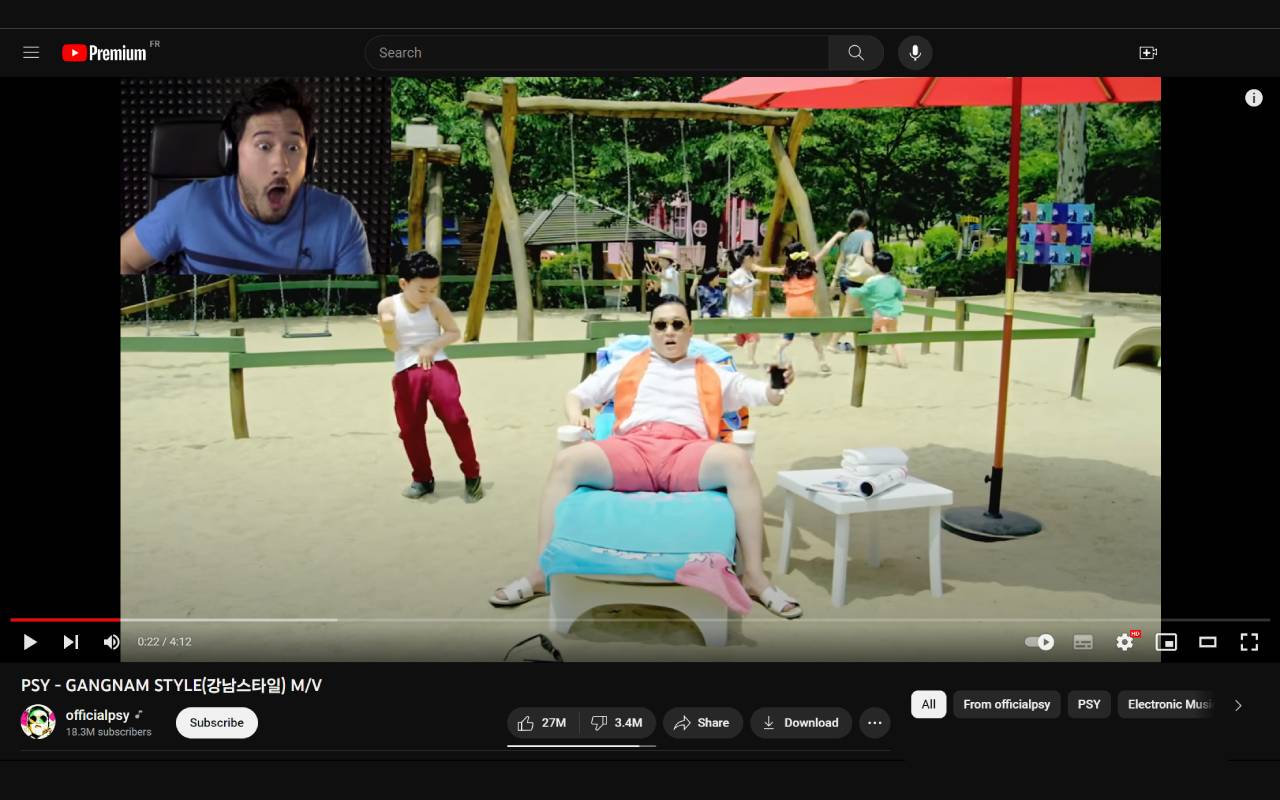Switch to Theater mode
Viewport: 1280px width, 800px height.
[1207, 642]
